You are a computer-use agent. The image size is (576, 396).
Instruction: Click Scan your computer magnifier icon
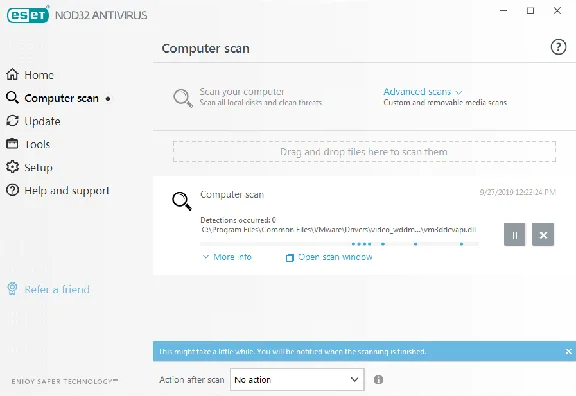[x=183, y=98]
